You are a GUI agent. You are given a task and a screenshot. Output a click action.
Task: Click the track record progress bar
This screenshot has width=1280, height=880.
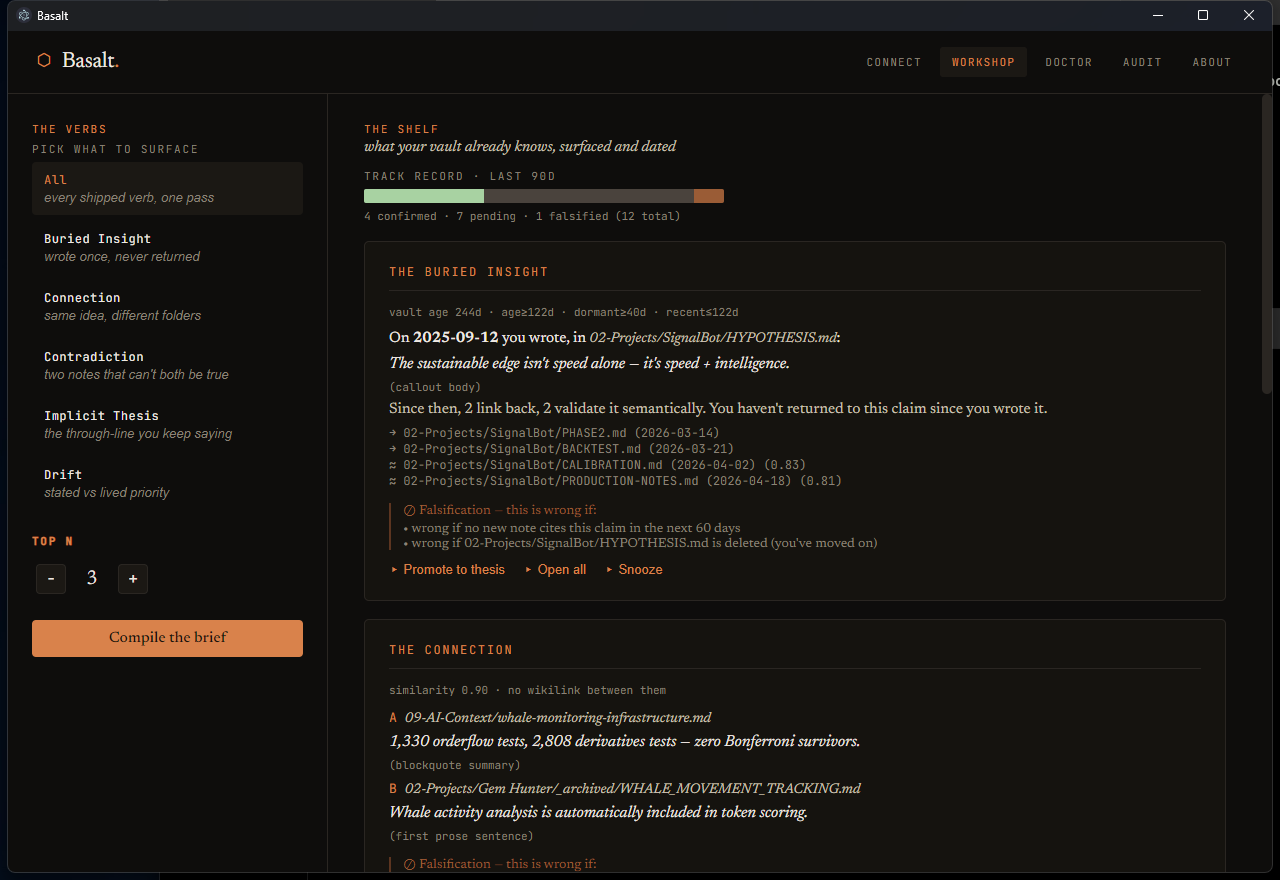point(544,196)
